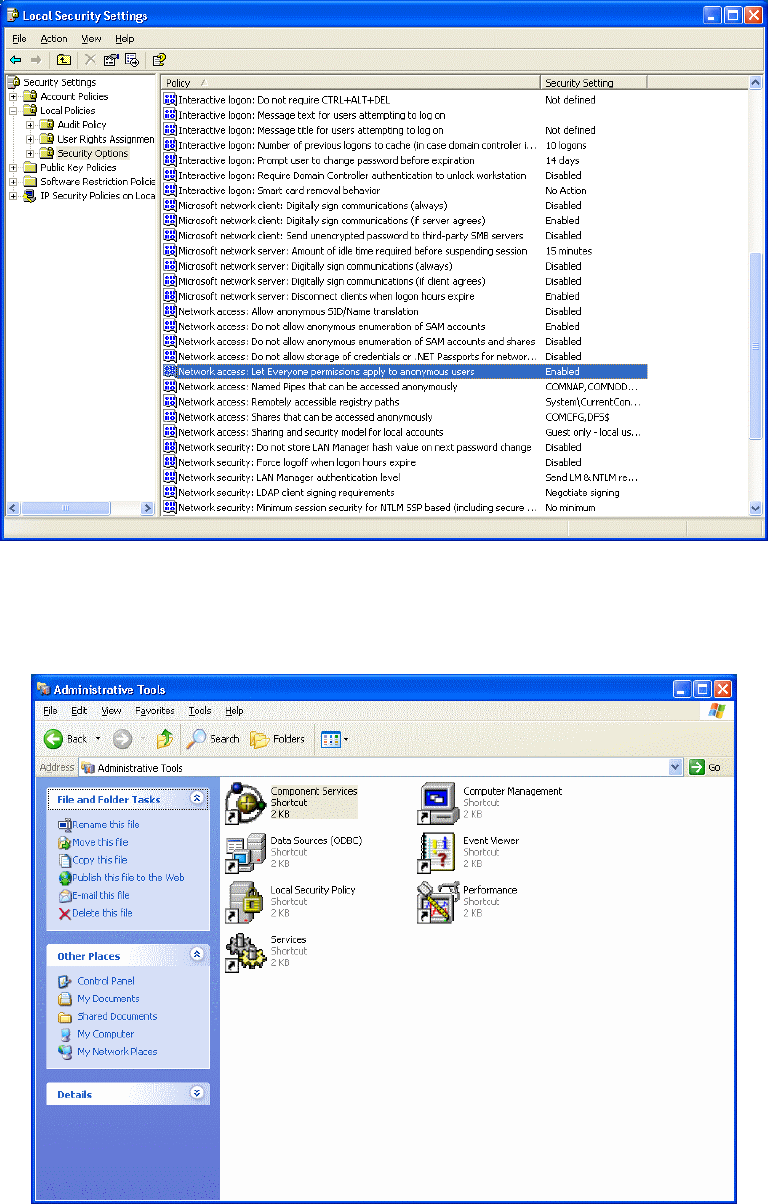
Task: Collapse the Local Policies tree node
Action: (x=13, y=110)
